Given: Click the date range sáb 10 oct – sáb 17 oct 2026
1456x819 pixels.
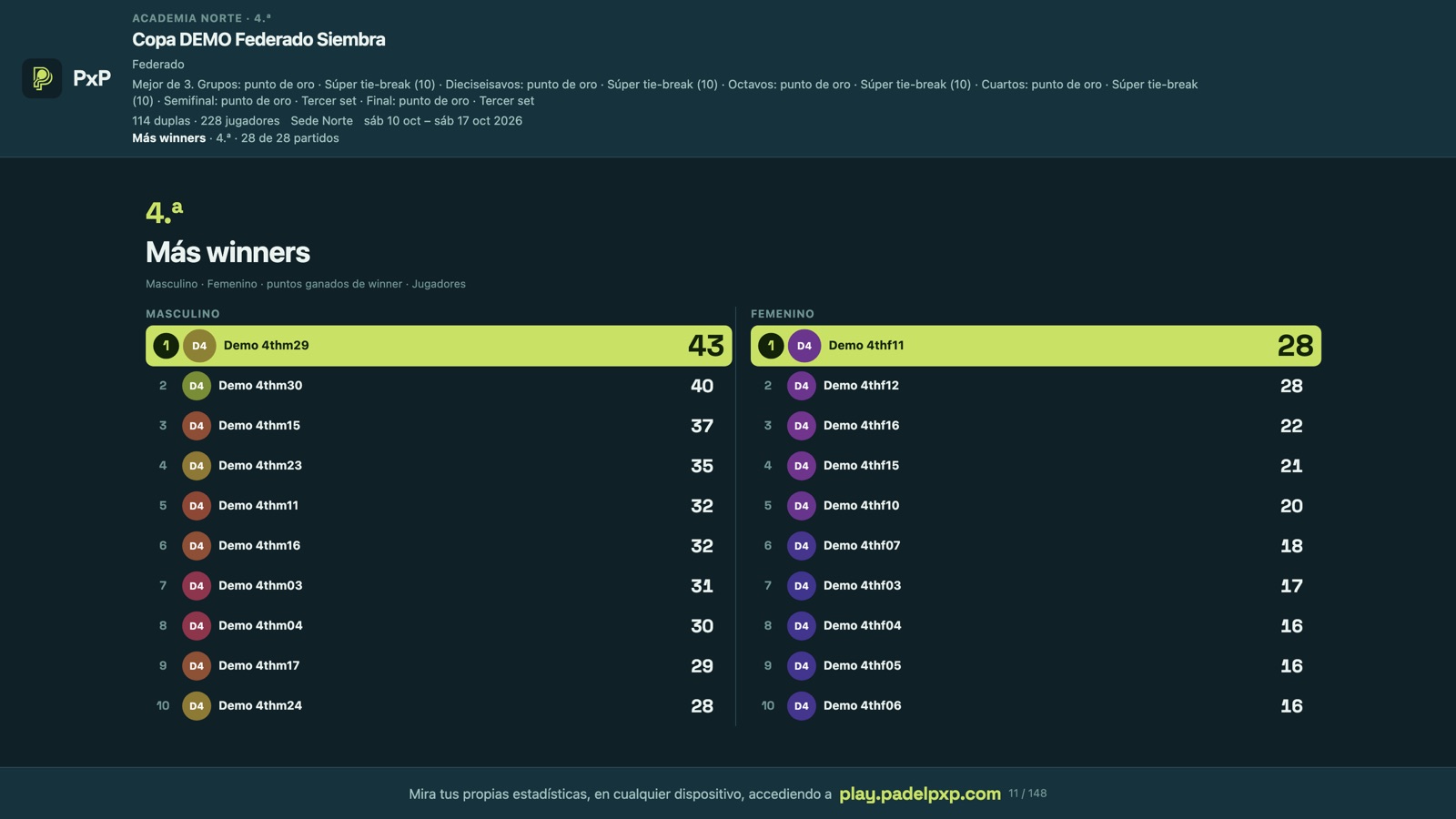Looking at the screenshot, I should [443, 121].
